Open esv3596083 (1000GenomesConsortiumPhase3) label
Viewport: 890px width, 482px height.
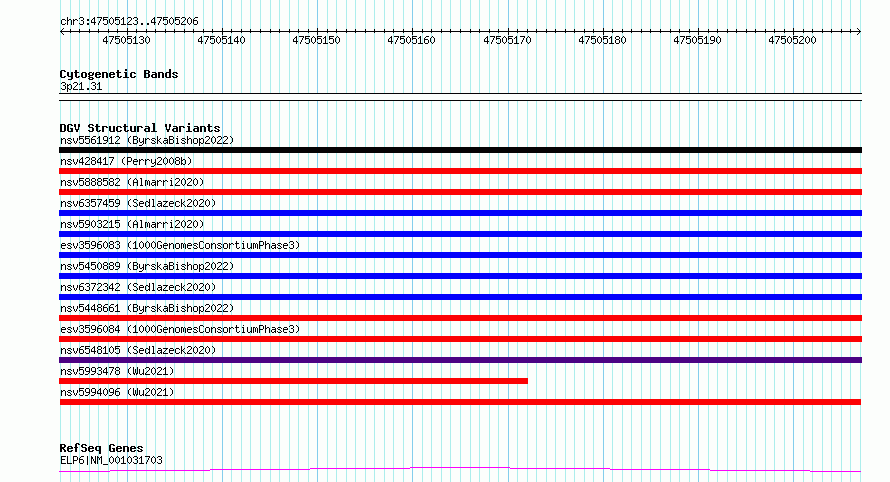tap(180, 245)
